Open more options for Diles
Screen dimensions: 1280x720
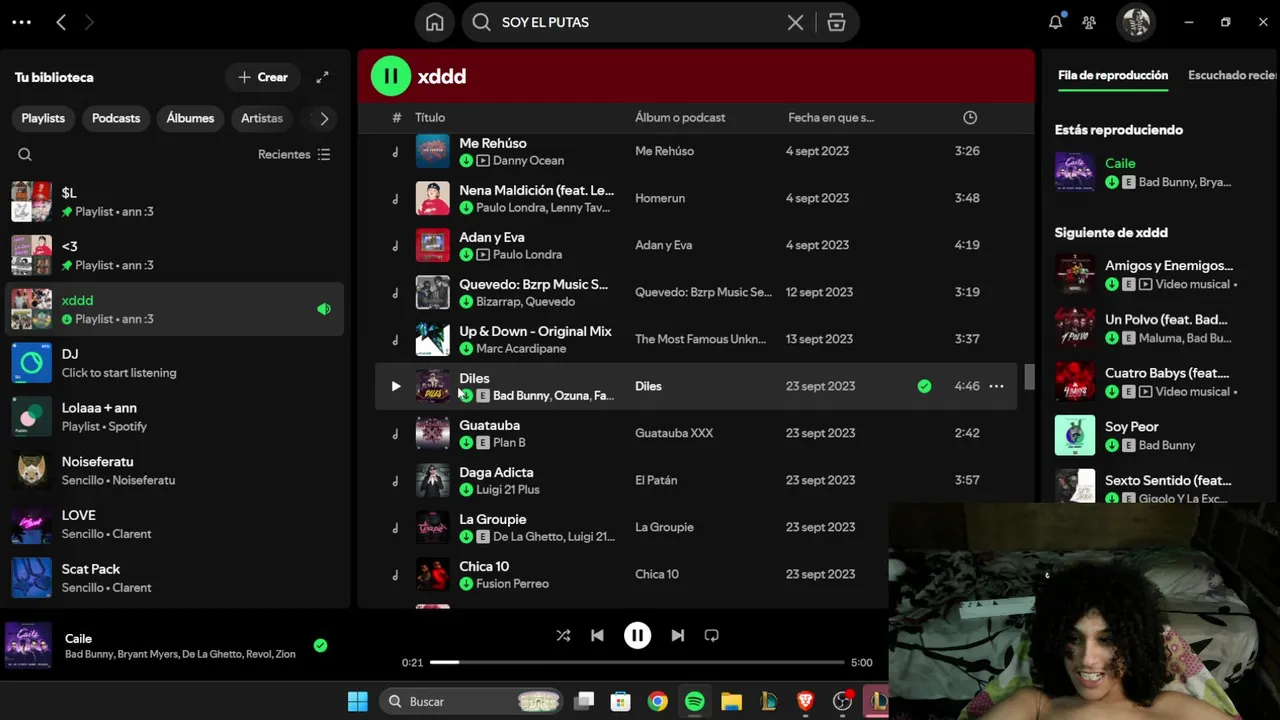996,386
